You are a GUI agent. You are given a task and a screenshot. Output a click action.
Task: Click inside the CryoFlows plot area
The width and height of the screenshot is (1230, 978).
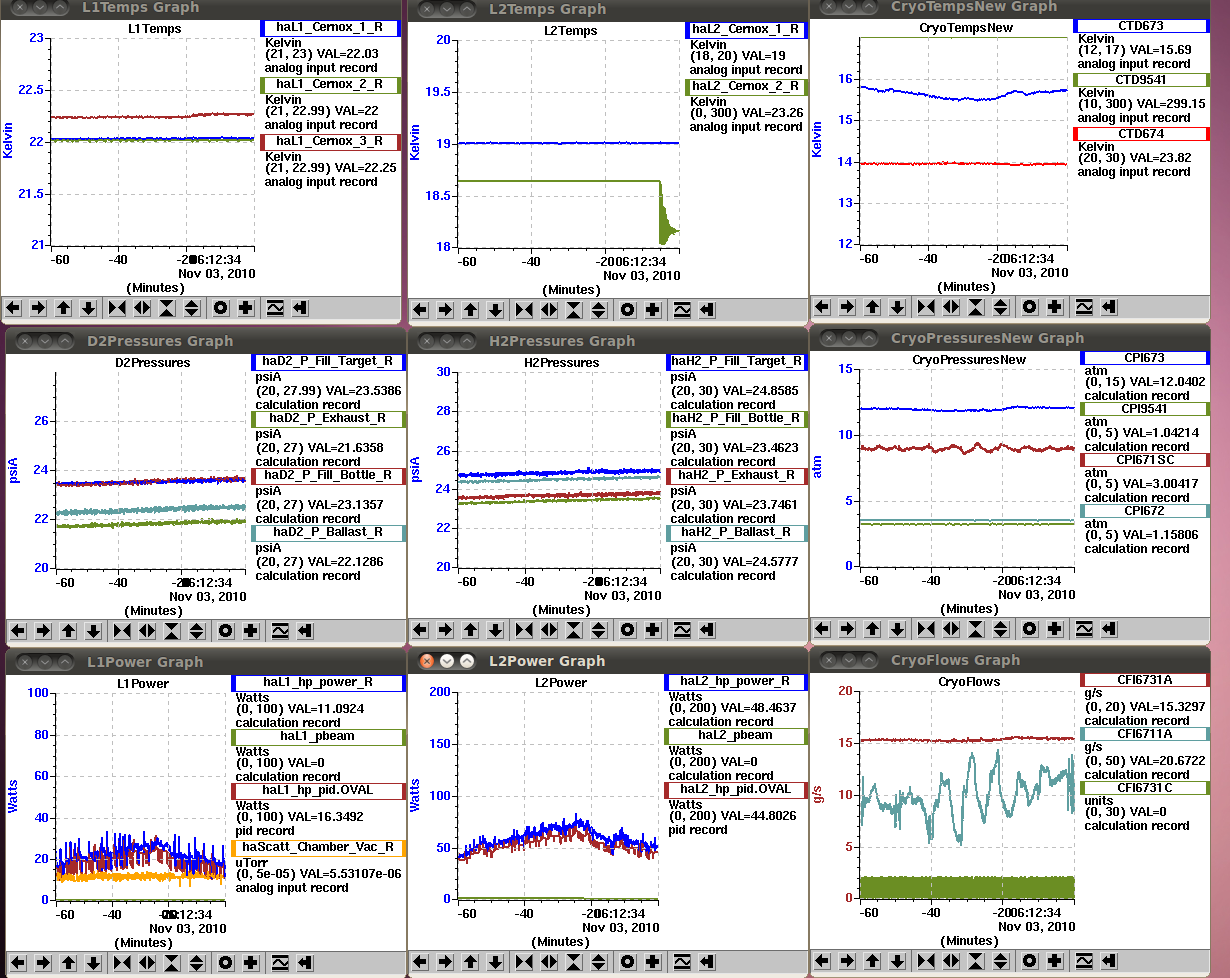coord(966,795)
